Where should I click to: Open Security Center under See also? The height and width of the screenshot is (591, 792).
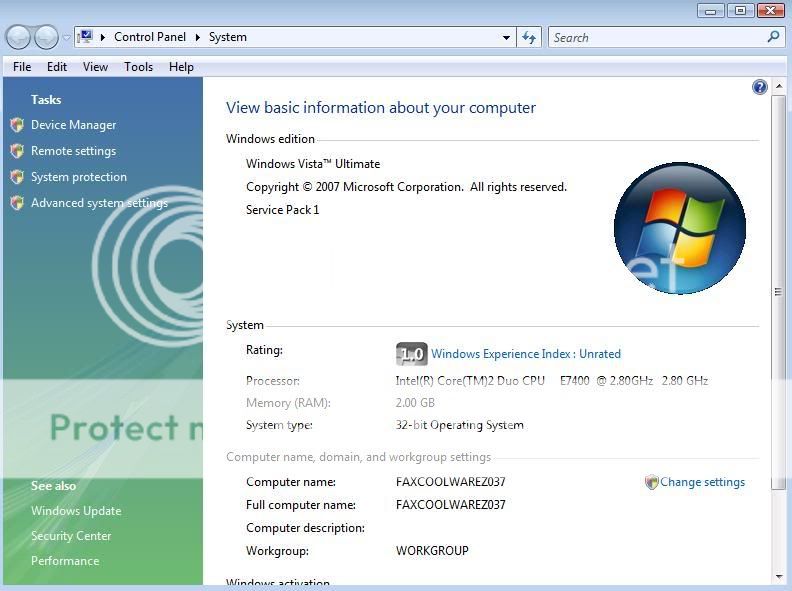coord(71,535)
